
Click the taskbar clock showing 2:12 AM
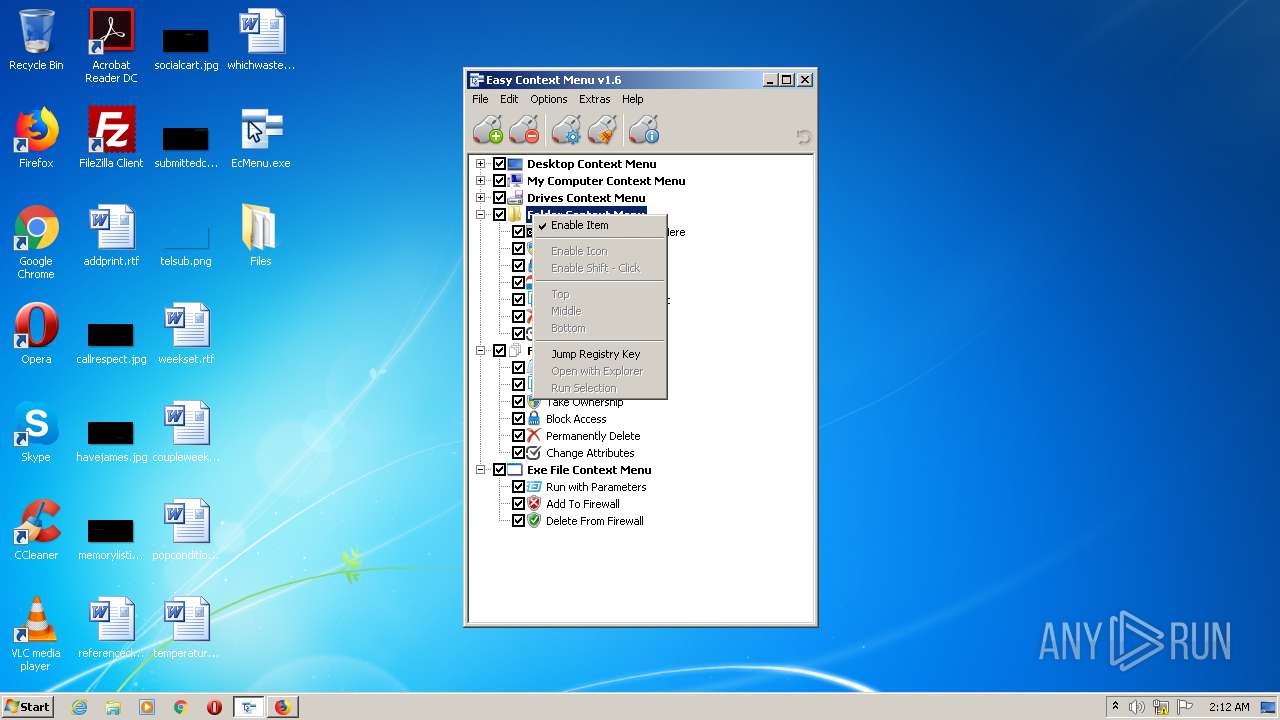(1228, 707)
